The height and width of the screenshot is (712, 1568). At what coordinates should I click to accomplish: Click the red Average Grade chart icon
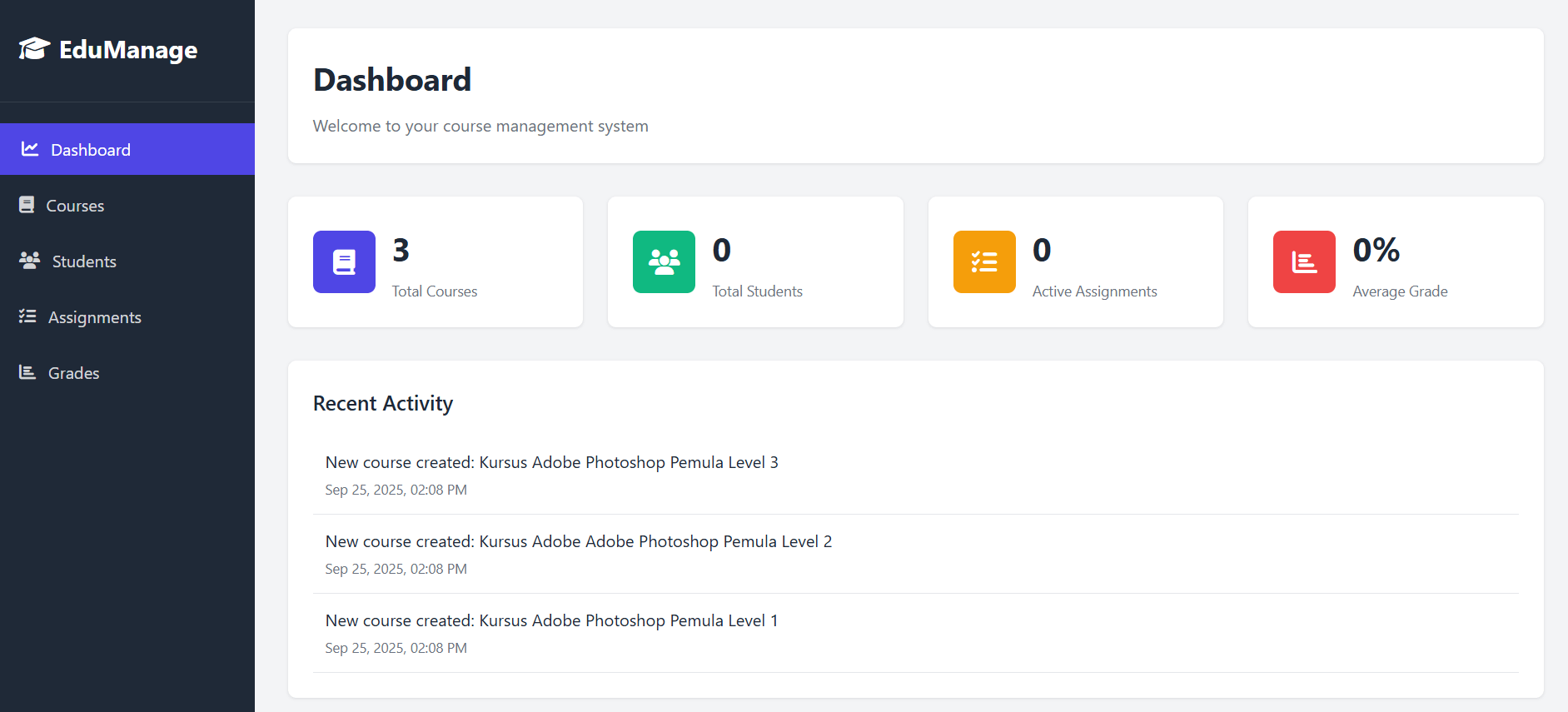(x=1304, y=261)
